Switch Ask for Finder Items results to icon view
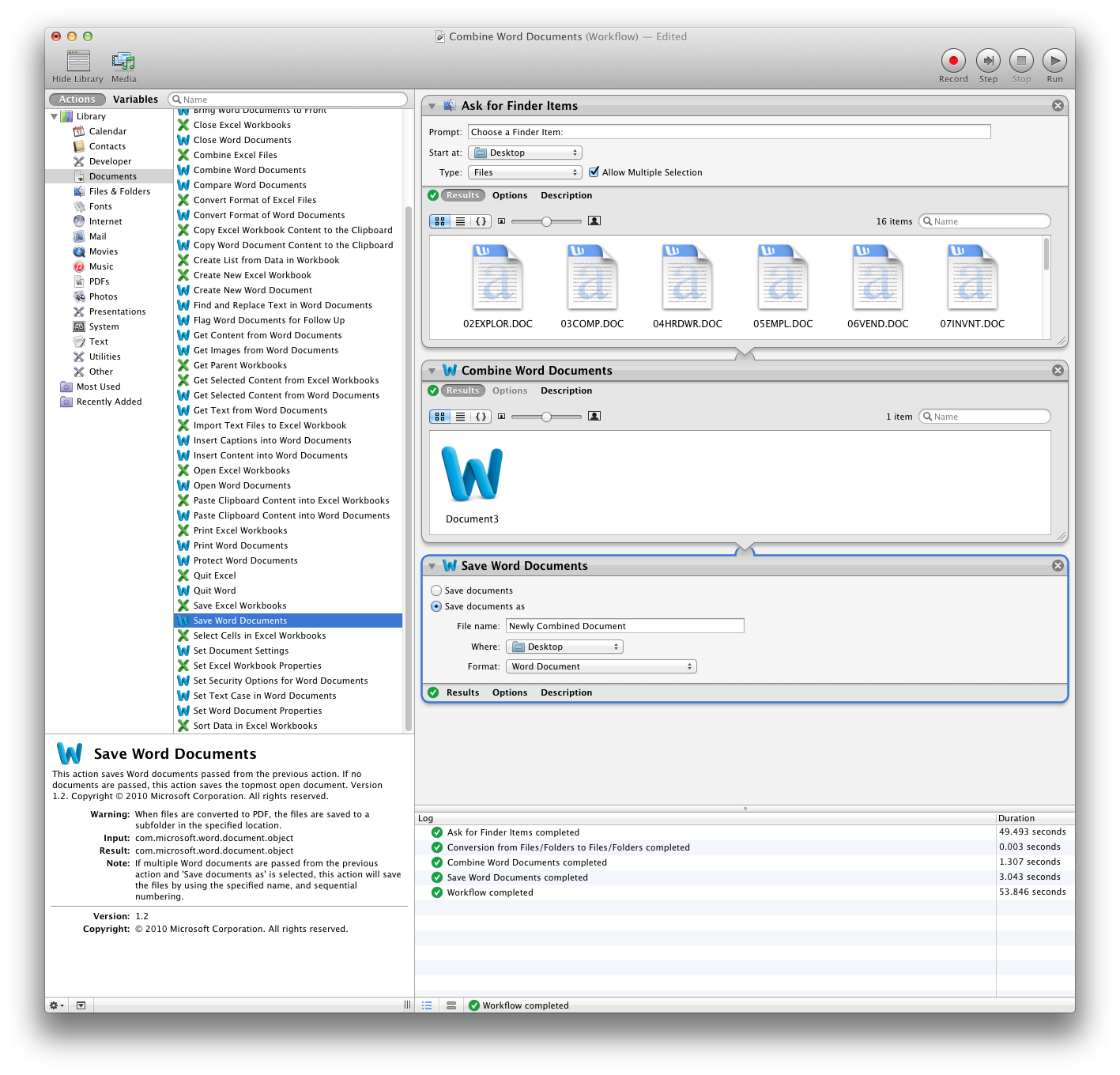 tap(440, 221)
